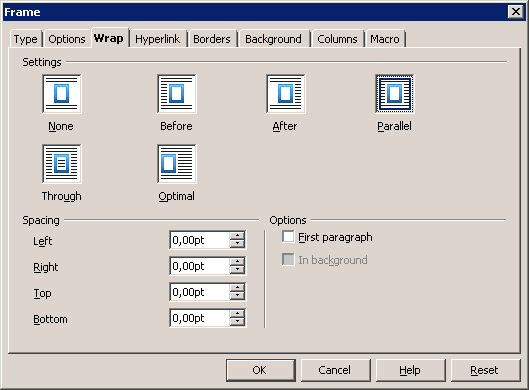
Task: Click the greyed In background checkbox
Action: pyautogui.click(x=288, y=259)
